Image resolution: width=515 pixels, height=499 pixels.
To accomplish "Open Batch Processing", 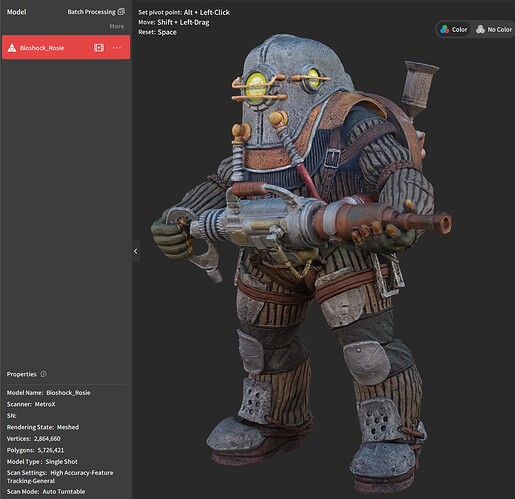I will [96, 12].
